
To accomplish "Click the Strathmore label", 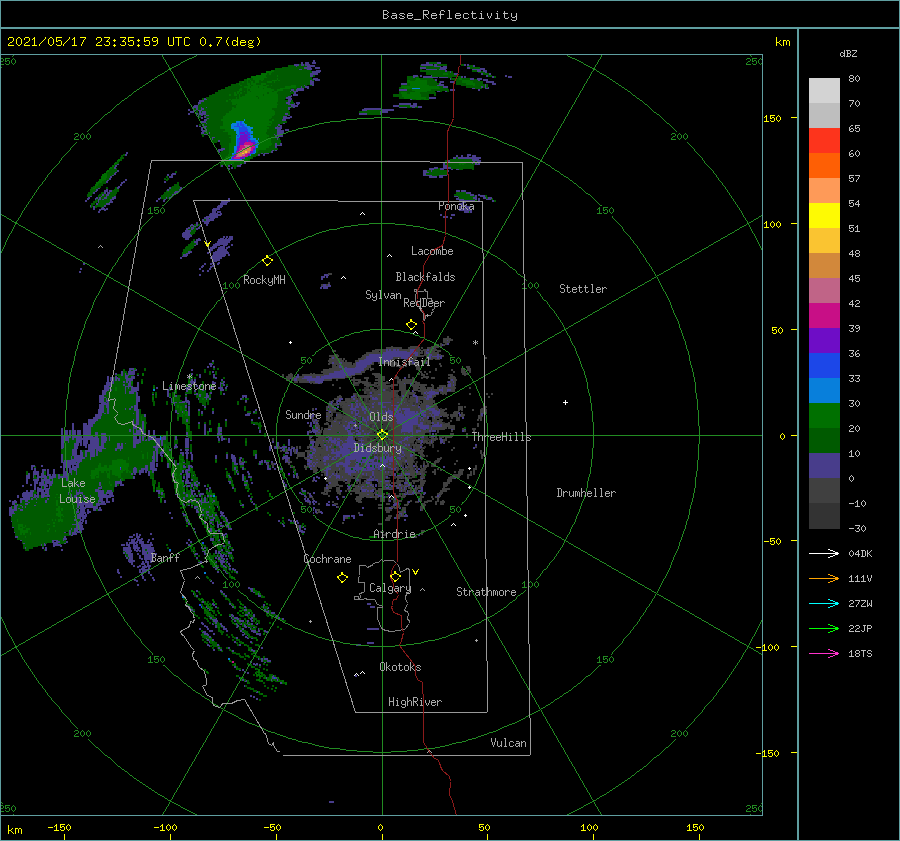I will (x=486, y=592).
